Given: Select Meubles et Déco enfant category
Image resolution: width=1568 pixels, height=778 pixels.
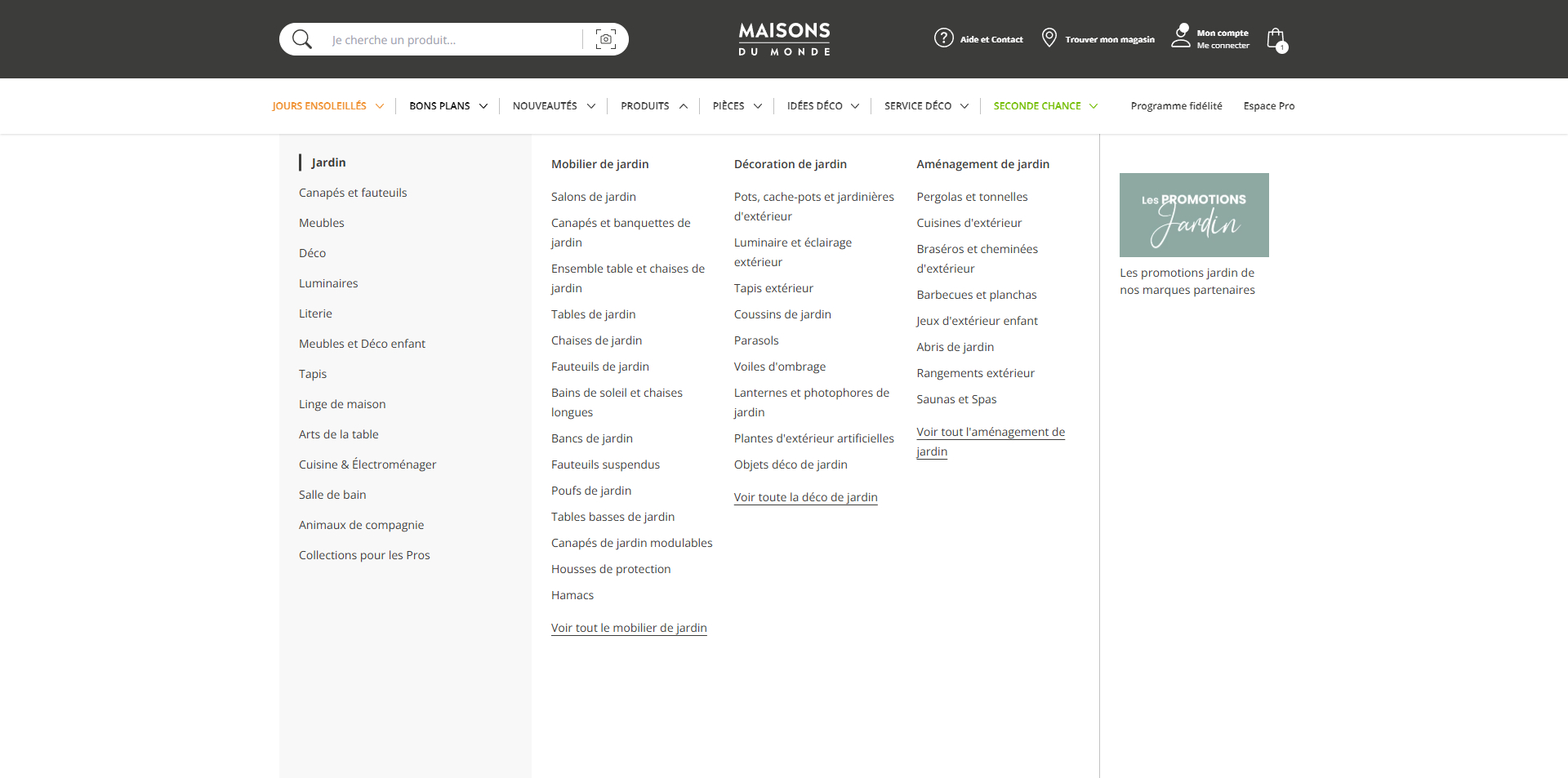Looking at the screenshot, I should 363,344.
